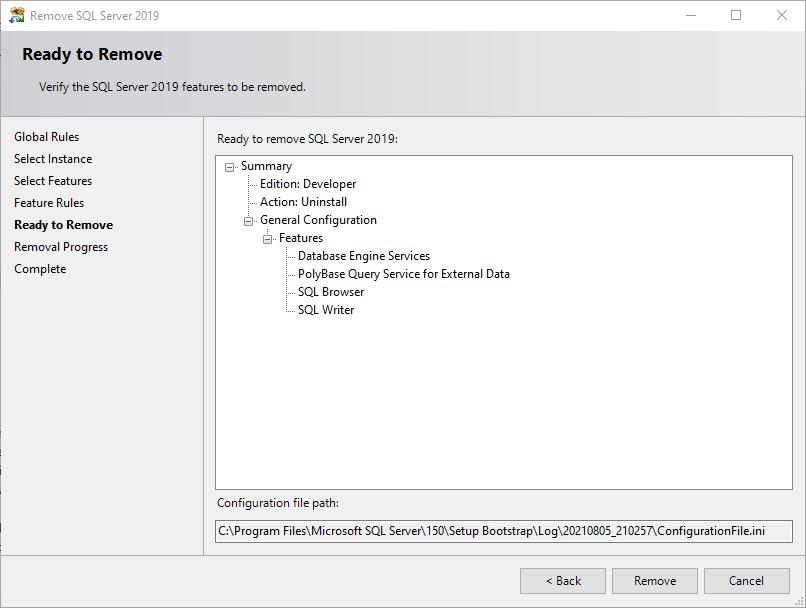Collapse the General Configuration node
Screen dimensions: 806x608
249,221
